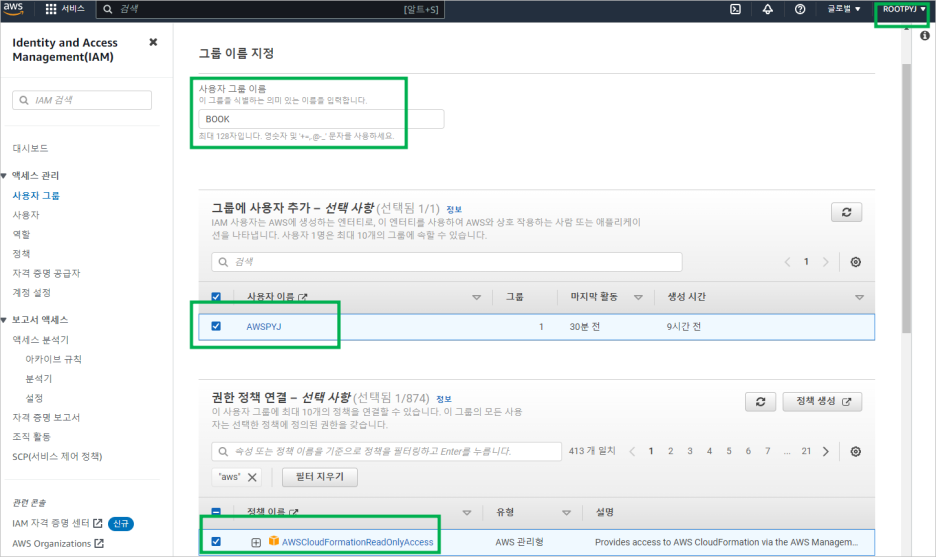This screenshot has width=936, height=557.
Task: Open Account settings nav item
Action: 32,293
